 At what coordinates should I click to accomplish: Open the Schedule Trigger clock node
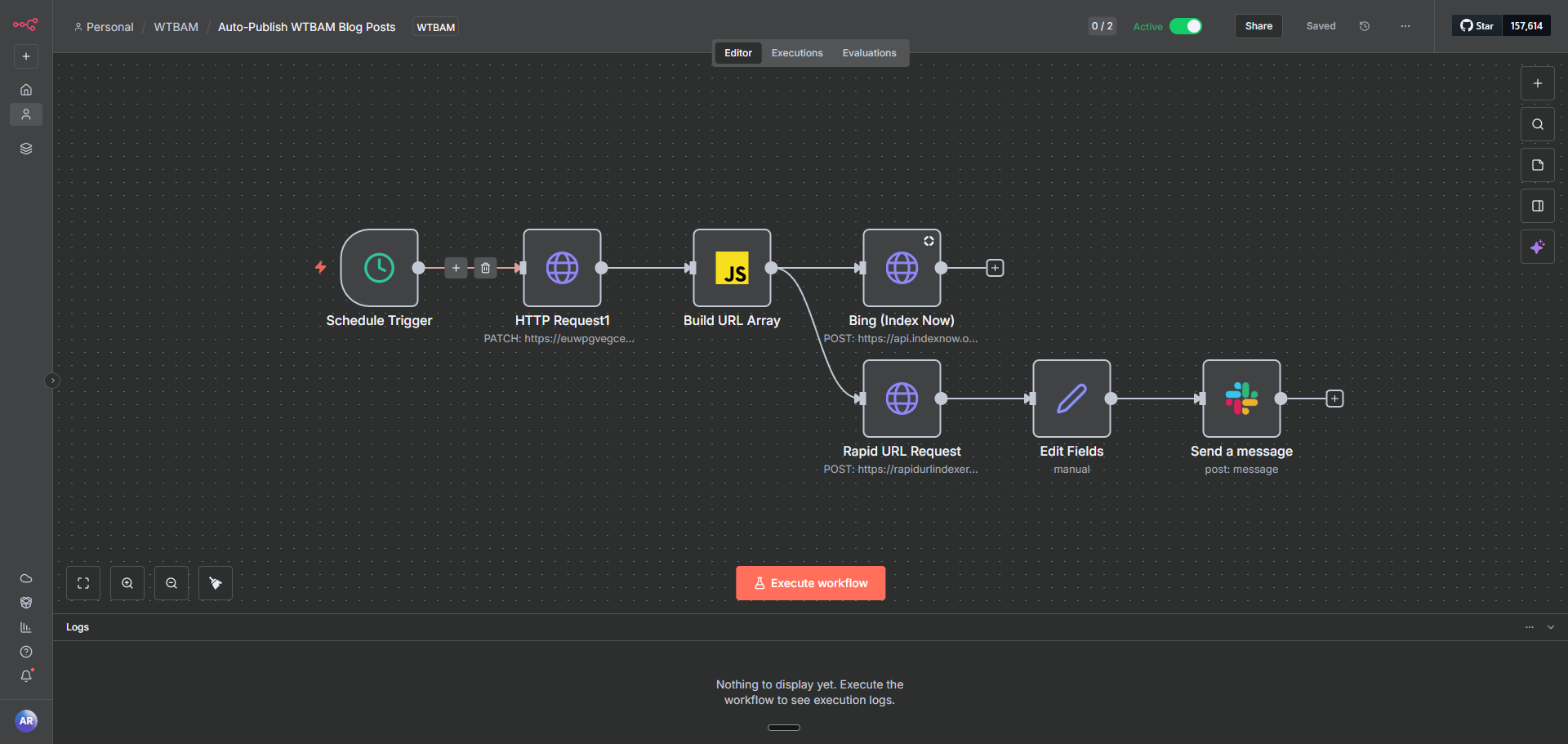click(x=379, y=268)
